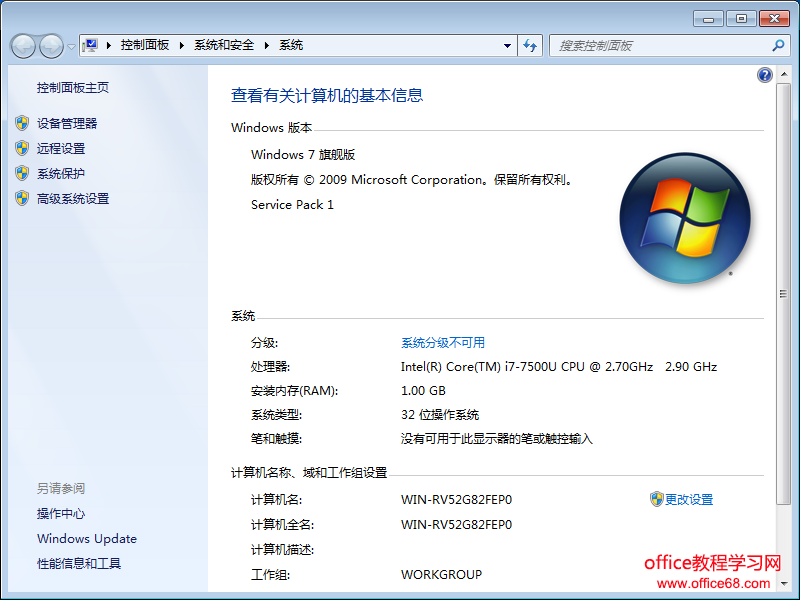The height and width of the screenshot is (600, 800).
Task: Open Help via the question mark icon
Action: point(764,74)
